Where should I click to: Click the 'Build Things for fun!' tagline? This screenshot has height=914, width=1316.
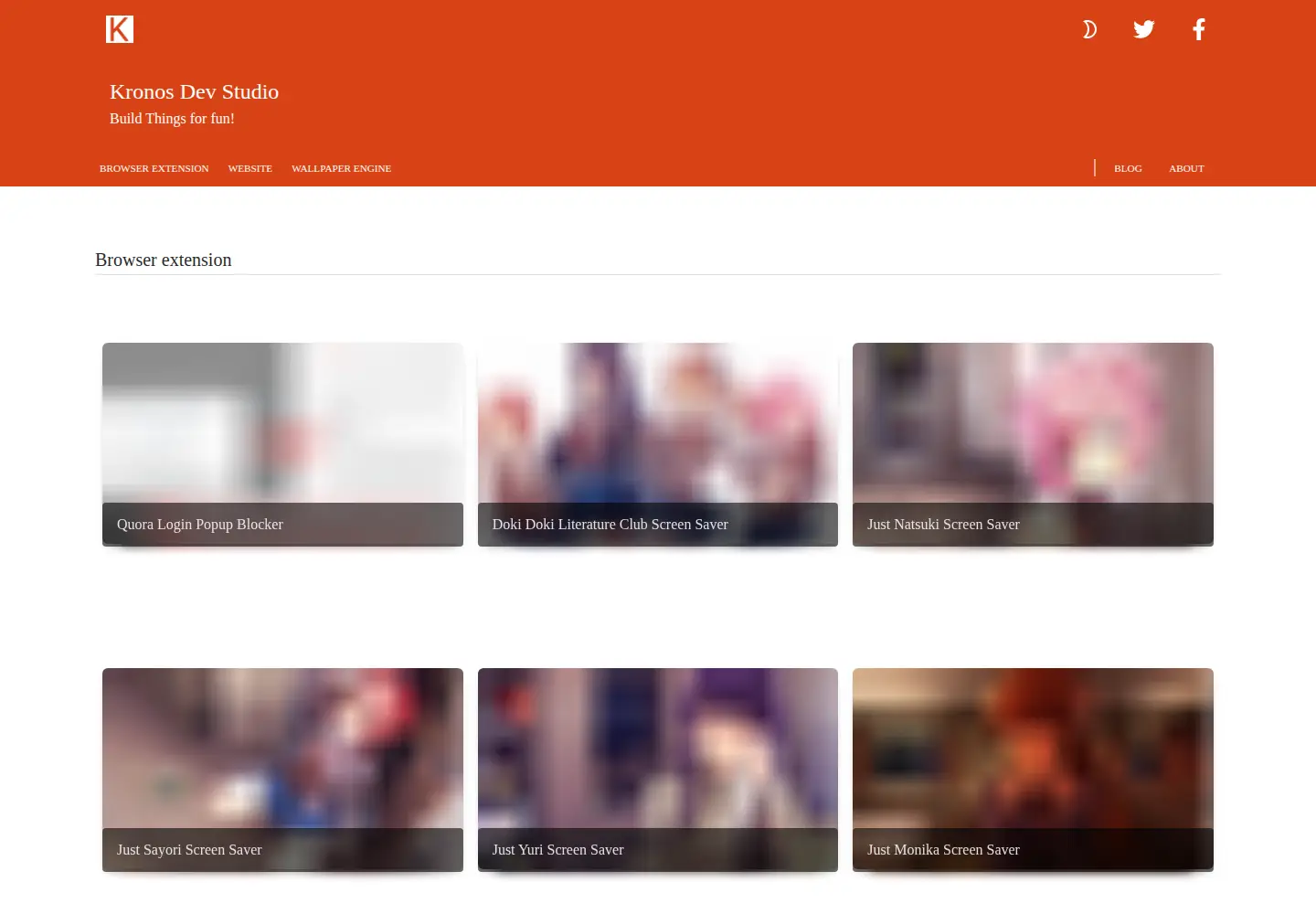tap(172, 119)
